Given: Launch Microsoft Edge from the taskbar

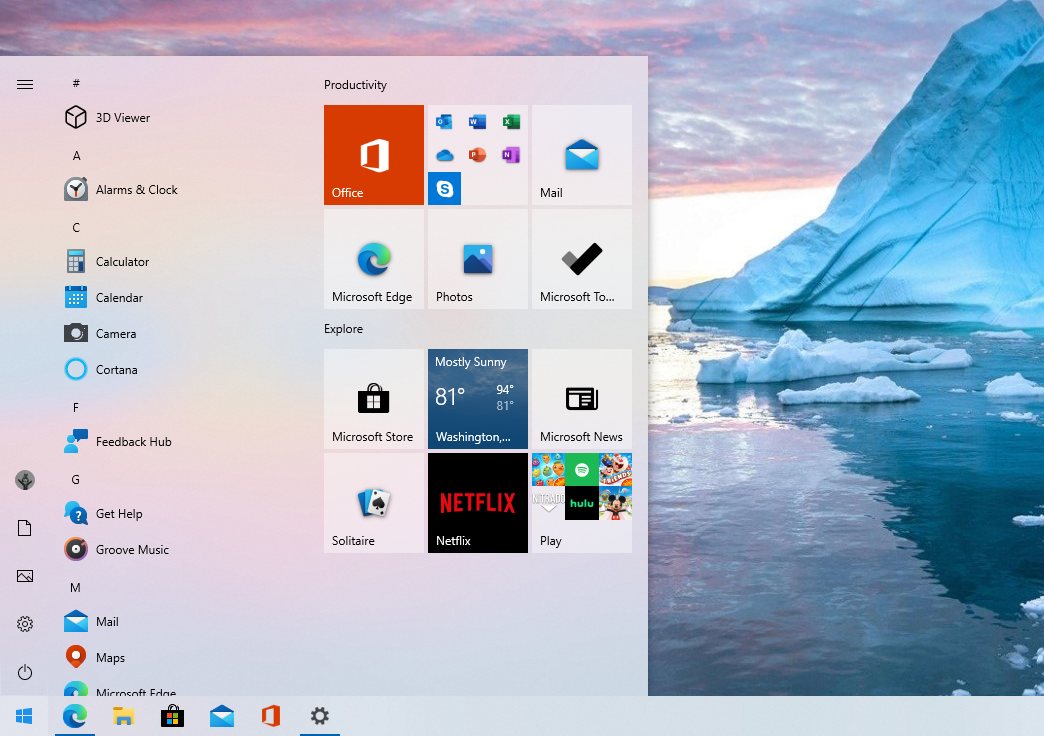Looking at the screenshot, I should click(x=74, y=716).
